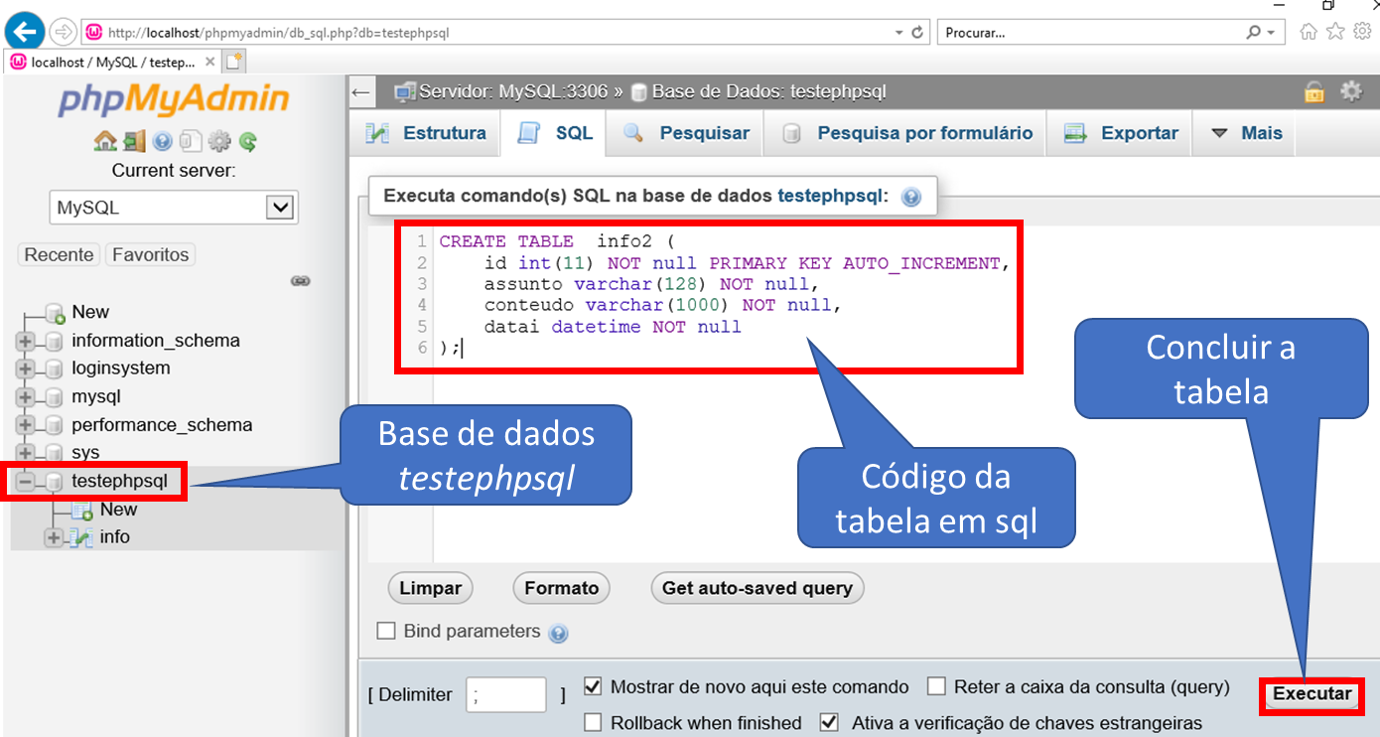Expand the performance_schema database node
The image size is (1380, 737).
pyautogui.click(x=25, y=425)
